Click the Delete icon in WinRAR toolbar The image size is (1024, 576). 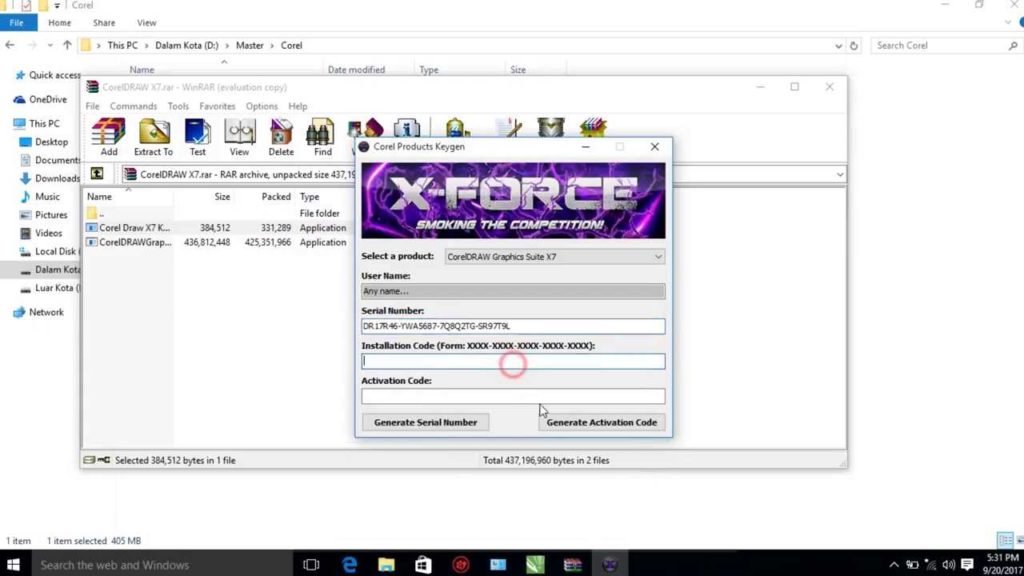coord(281,137)
